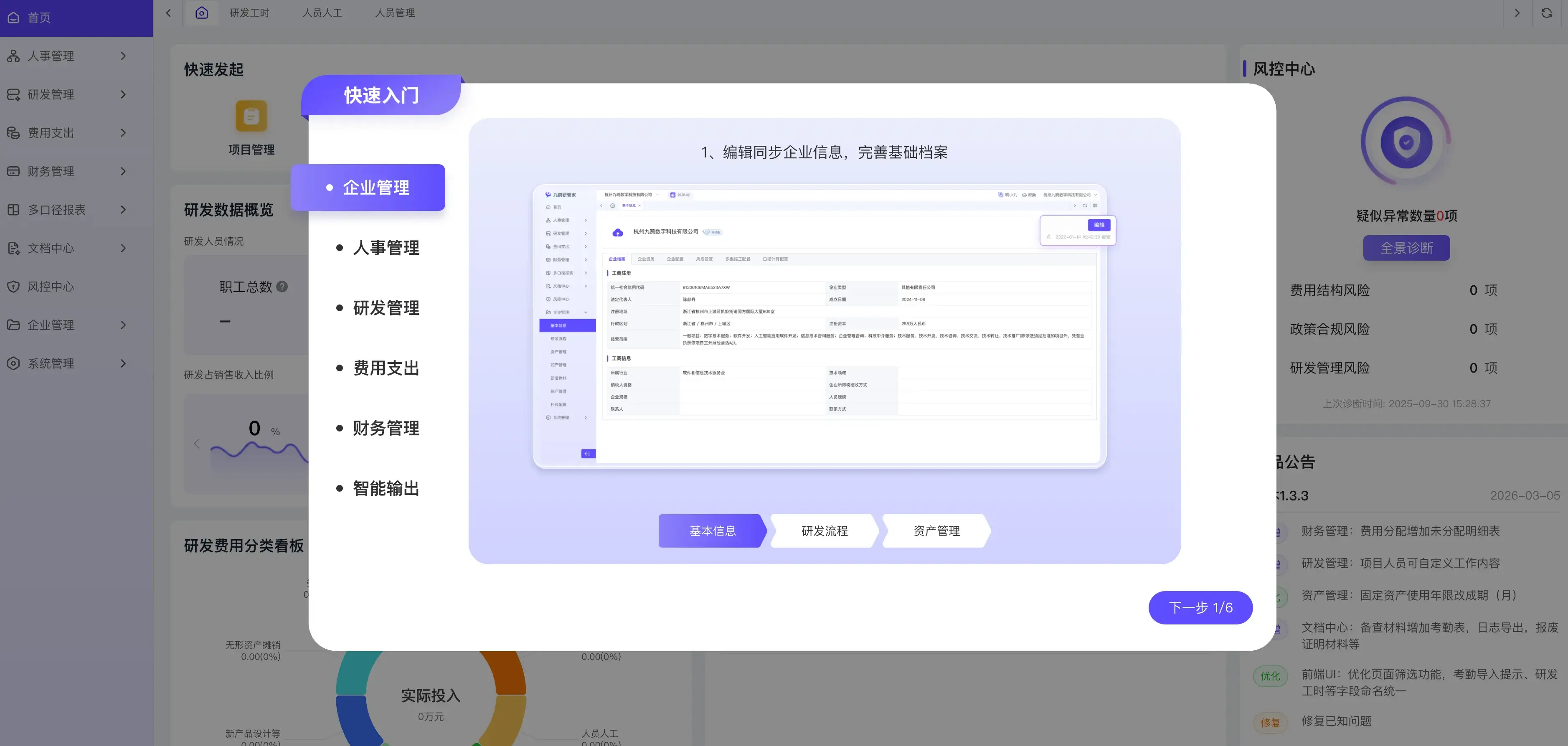Click announcement 研发管理：项目人员可自定义工作内容

pos(1401,563)
